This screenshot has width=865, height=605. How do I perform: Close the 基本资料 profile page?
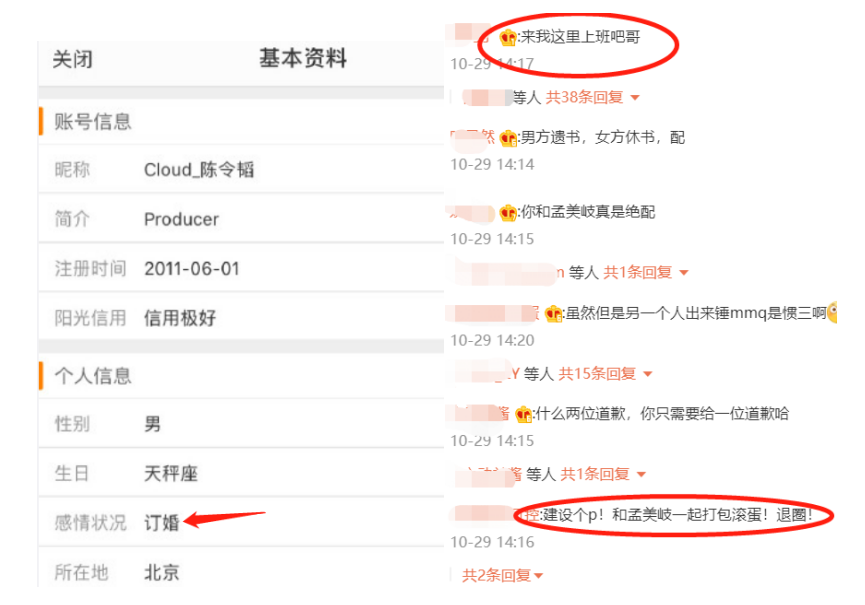click(x=72, y=60)
